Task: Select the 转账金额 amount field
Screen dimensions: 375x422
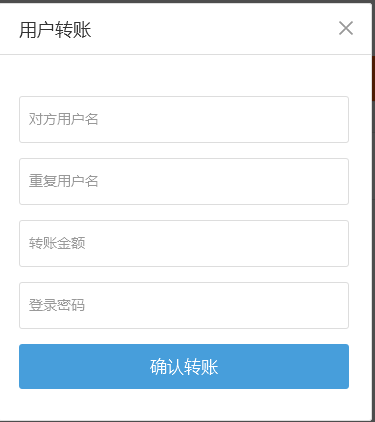Action: pyautogui.click(x=184, y=243)
